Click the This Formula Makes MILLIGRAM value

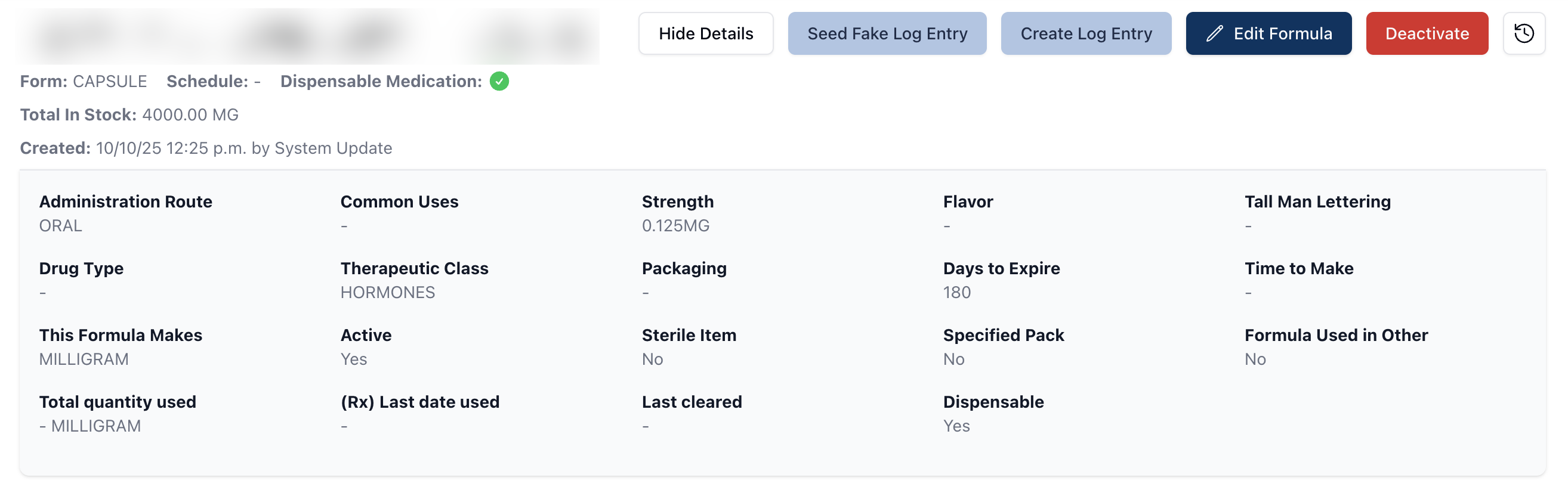[84, 359]
